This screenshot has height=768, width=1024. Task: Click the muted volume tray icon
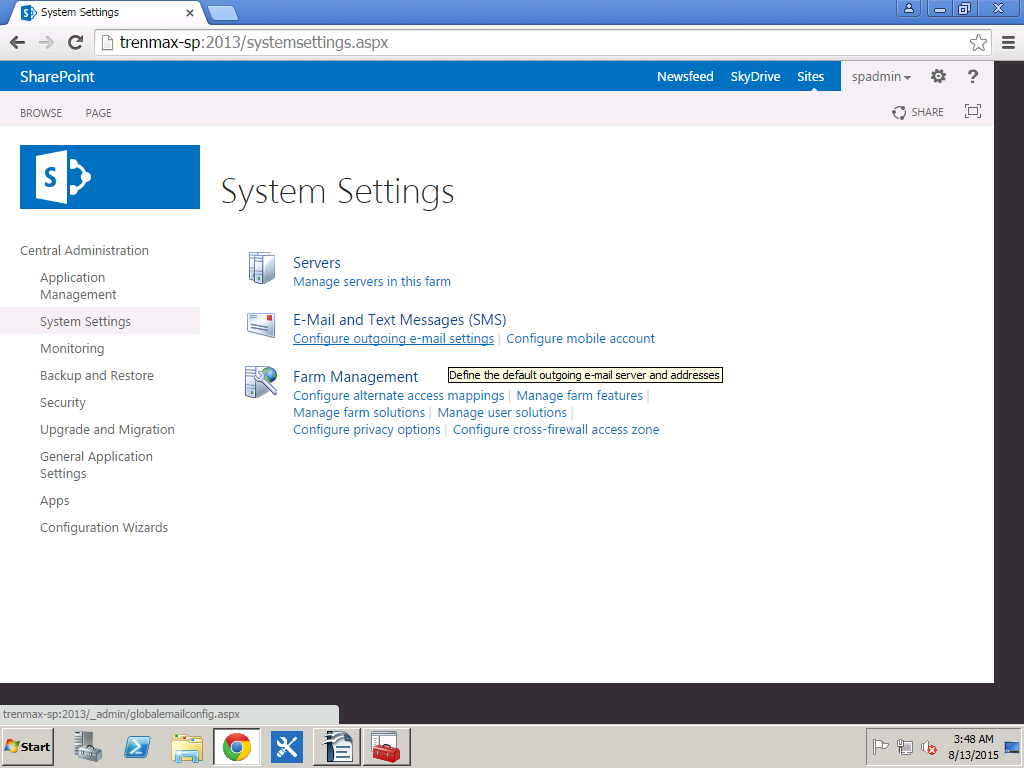click(x=929, y=746)
